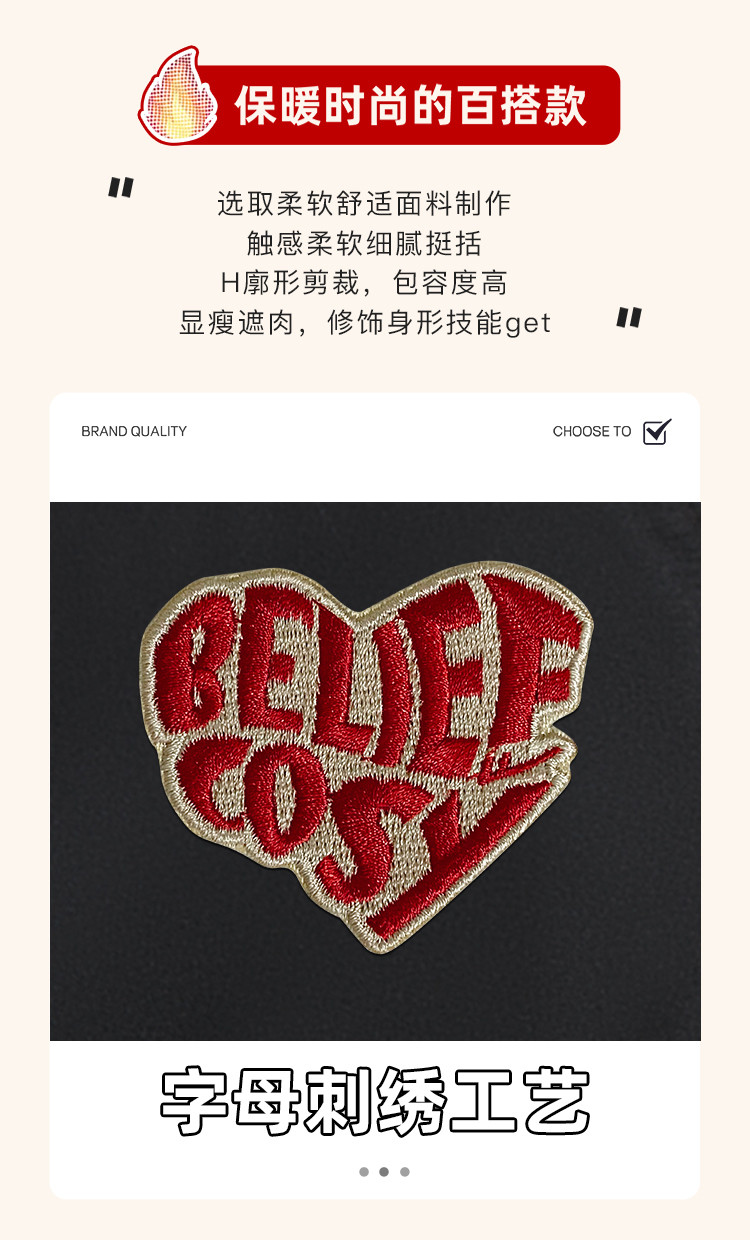Click the opening quotation mark icon
Image resolution: width=750 pixels, height=1240 pixels.
[121, 188]
